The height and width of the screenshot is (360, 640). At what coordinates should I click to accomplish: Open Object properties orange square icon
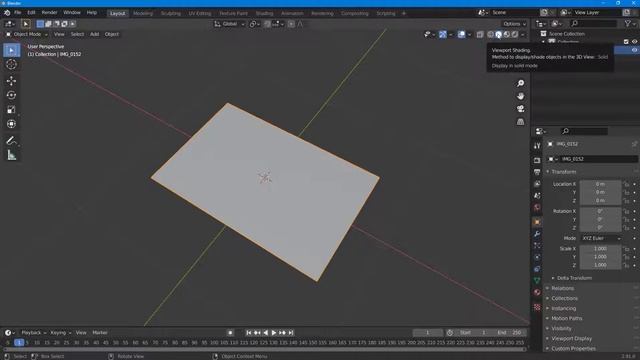point(537,222)
